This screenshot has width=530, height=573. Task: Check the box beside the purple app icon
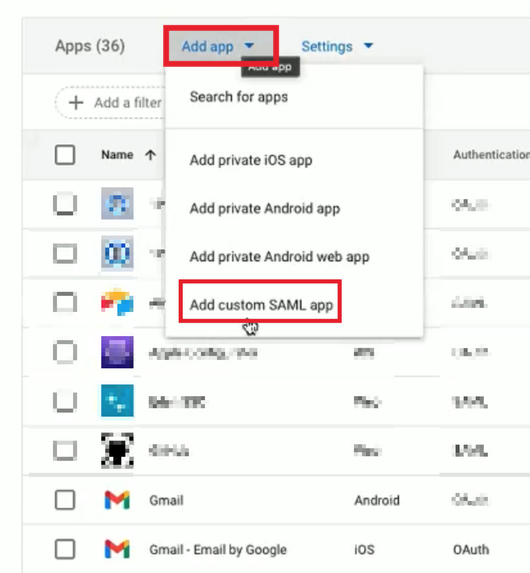point(65,352)
